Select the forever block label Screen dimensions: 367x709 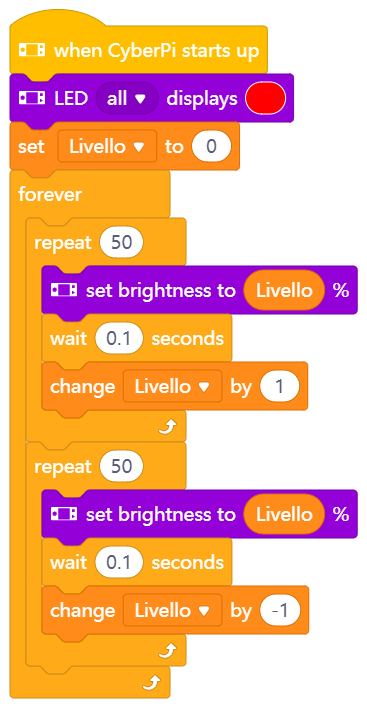[50, 195]
